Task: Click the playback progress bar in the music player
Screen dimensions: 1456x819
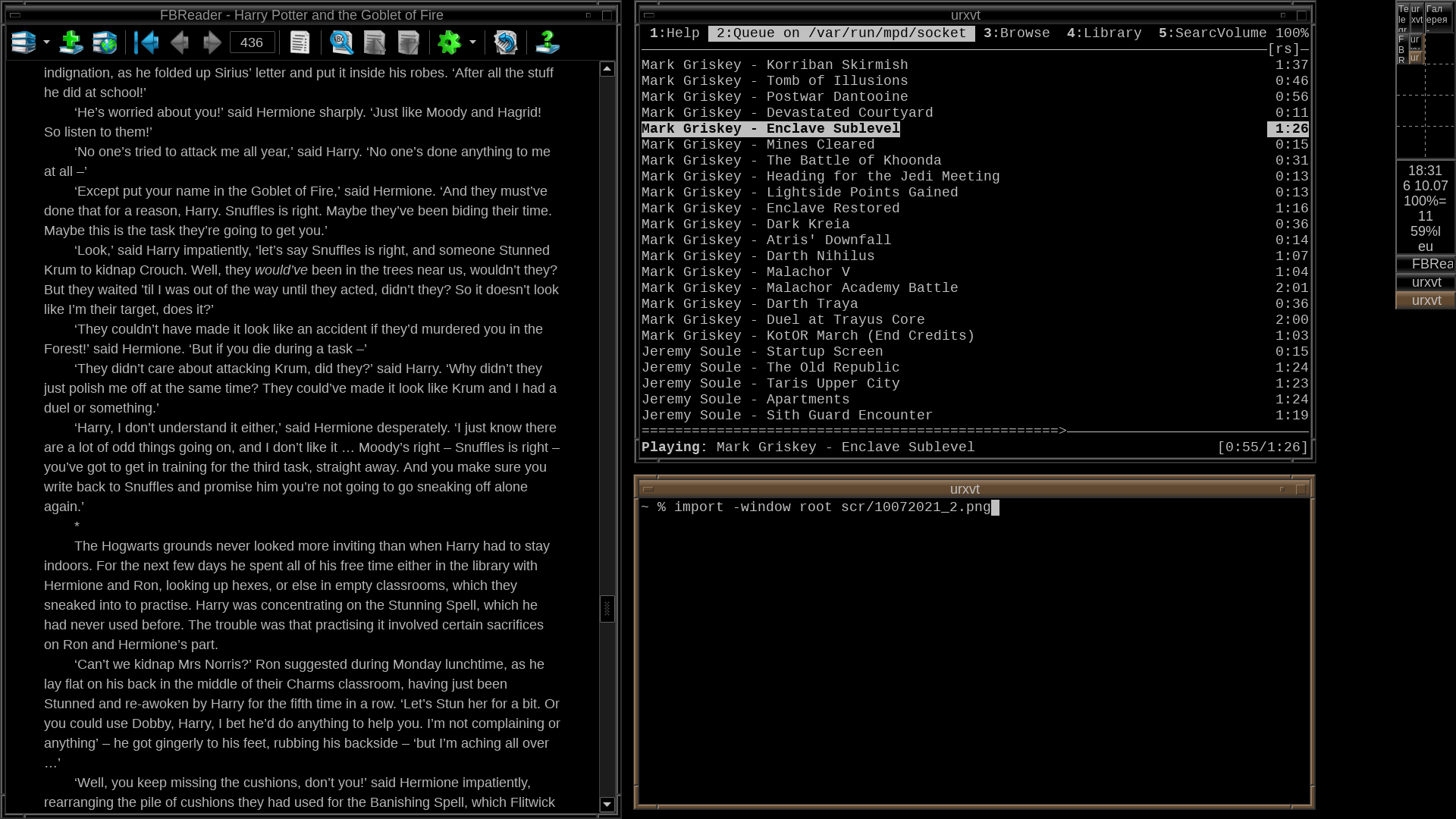Action: click(x=975, y=431)
